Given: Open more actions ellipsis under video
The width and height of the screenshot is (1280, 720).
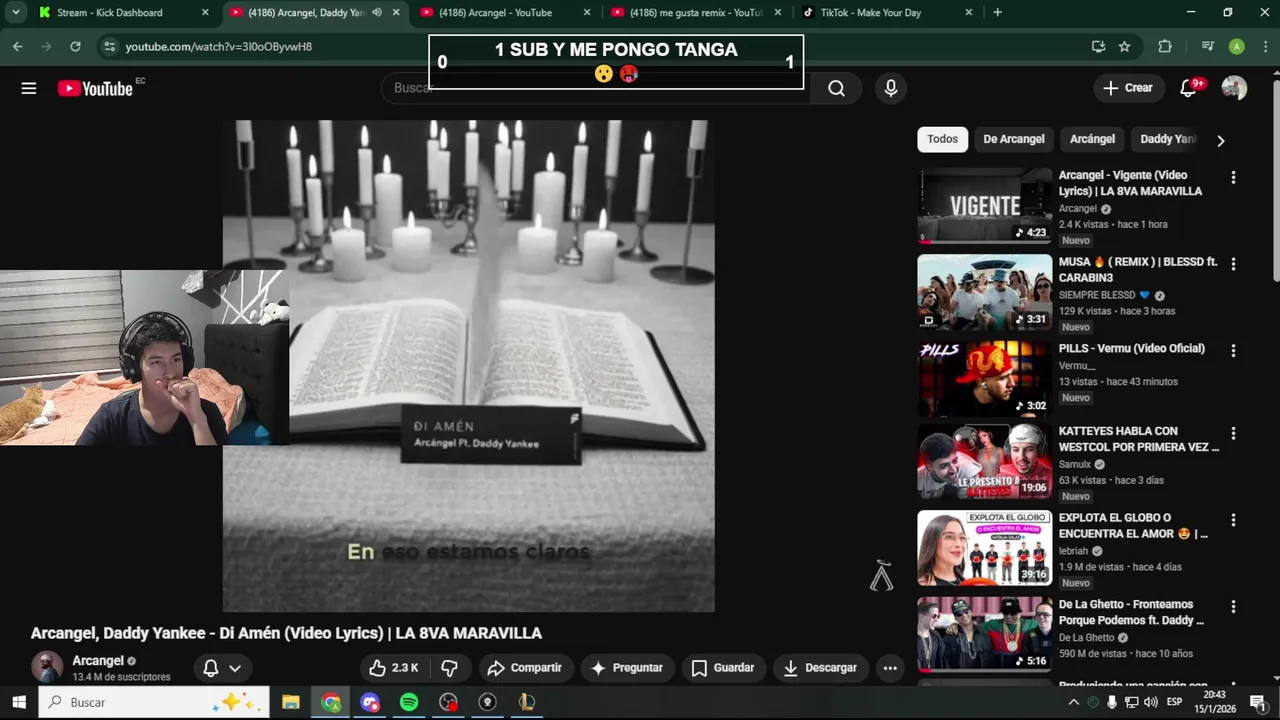Looking at the screenshot, I should pyautogui.click(x=890, y=668).
